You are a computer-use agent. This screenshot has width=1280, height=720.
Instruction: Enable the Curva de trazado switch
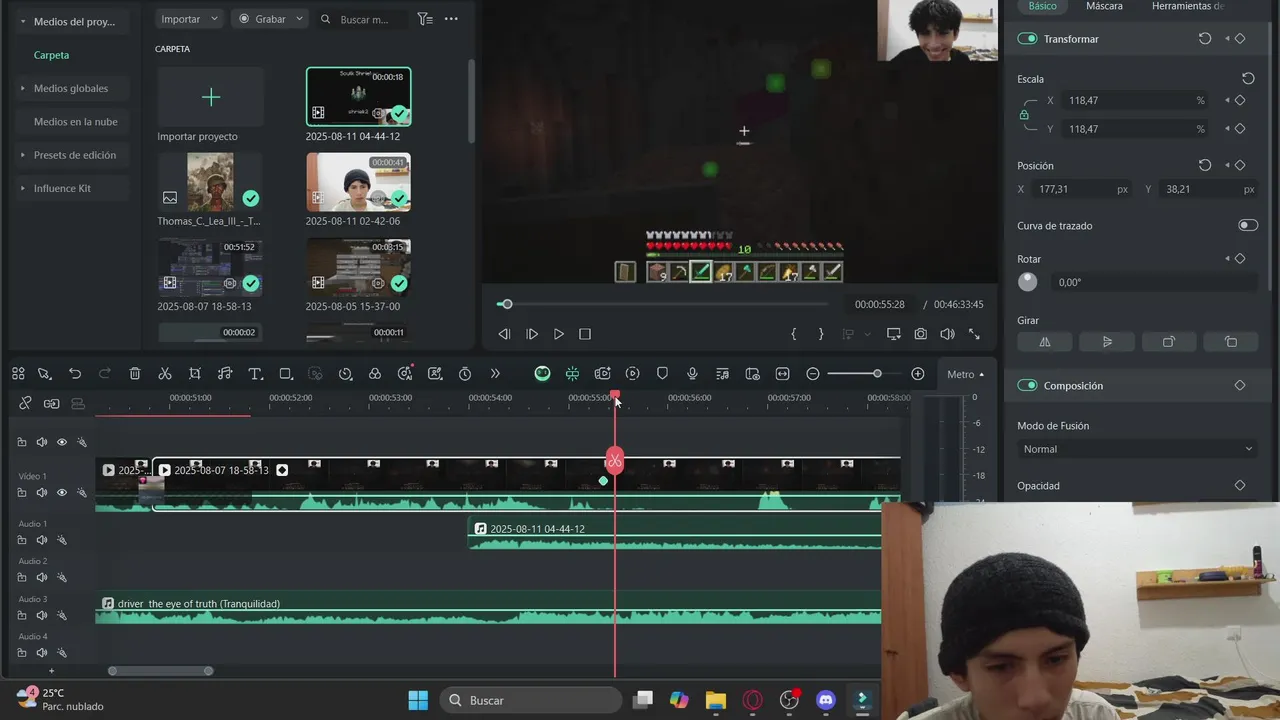pos(1248,225)
